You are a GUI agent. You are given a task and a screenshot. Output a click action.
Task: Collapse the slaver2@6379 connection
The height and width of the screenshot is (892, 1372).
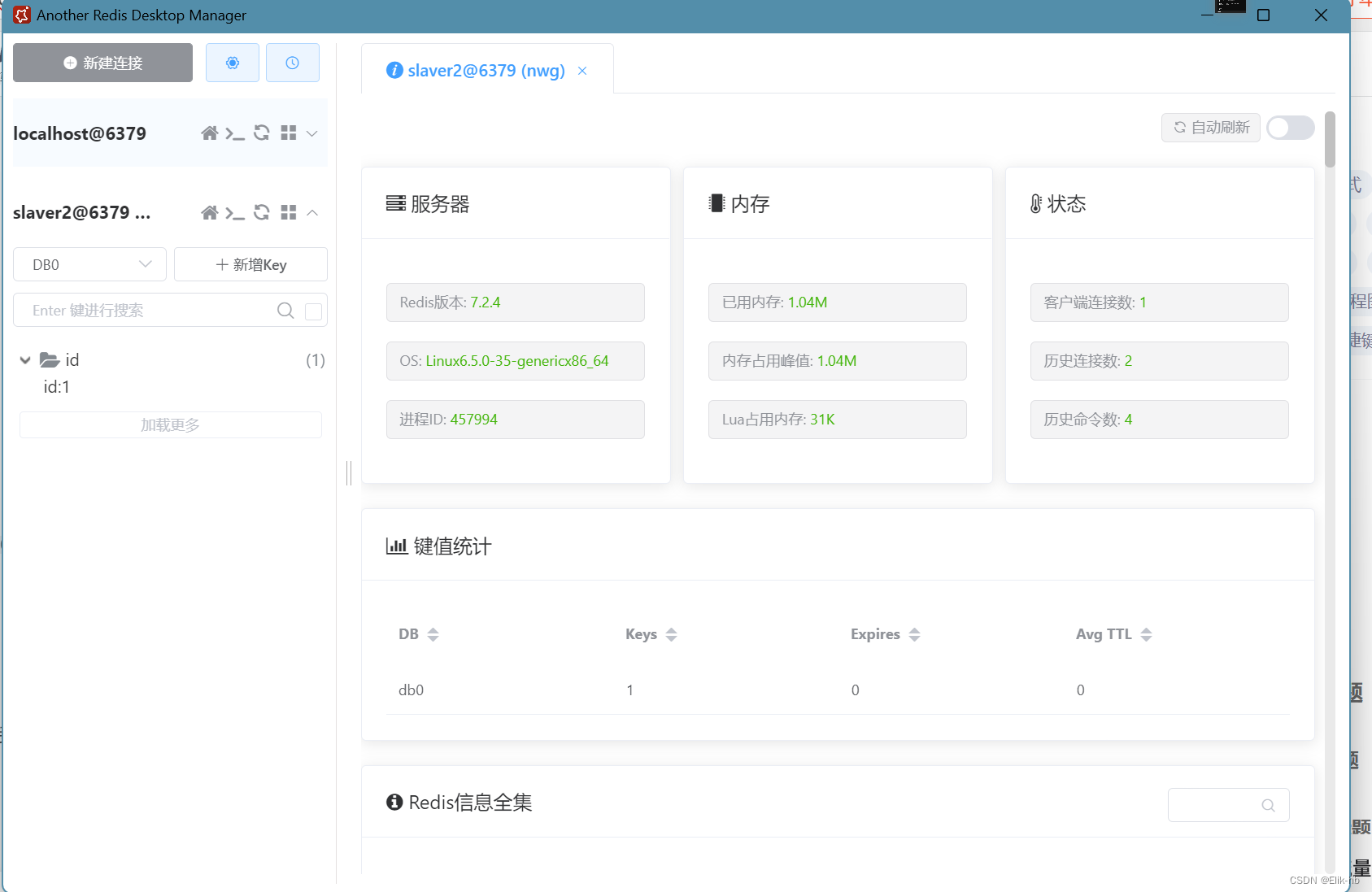coord(312,212)
